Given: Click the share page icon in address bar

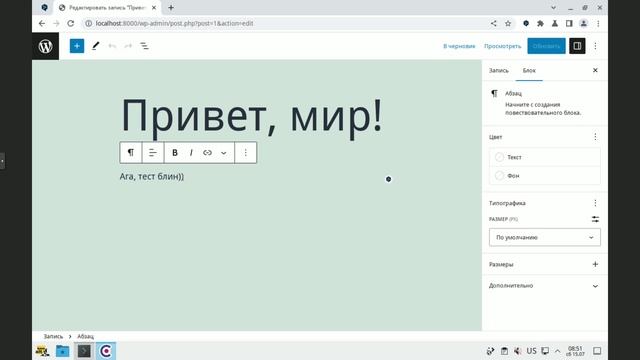Looking at the screenshot, I should click(x=493, y=23).
